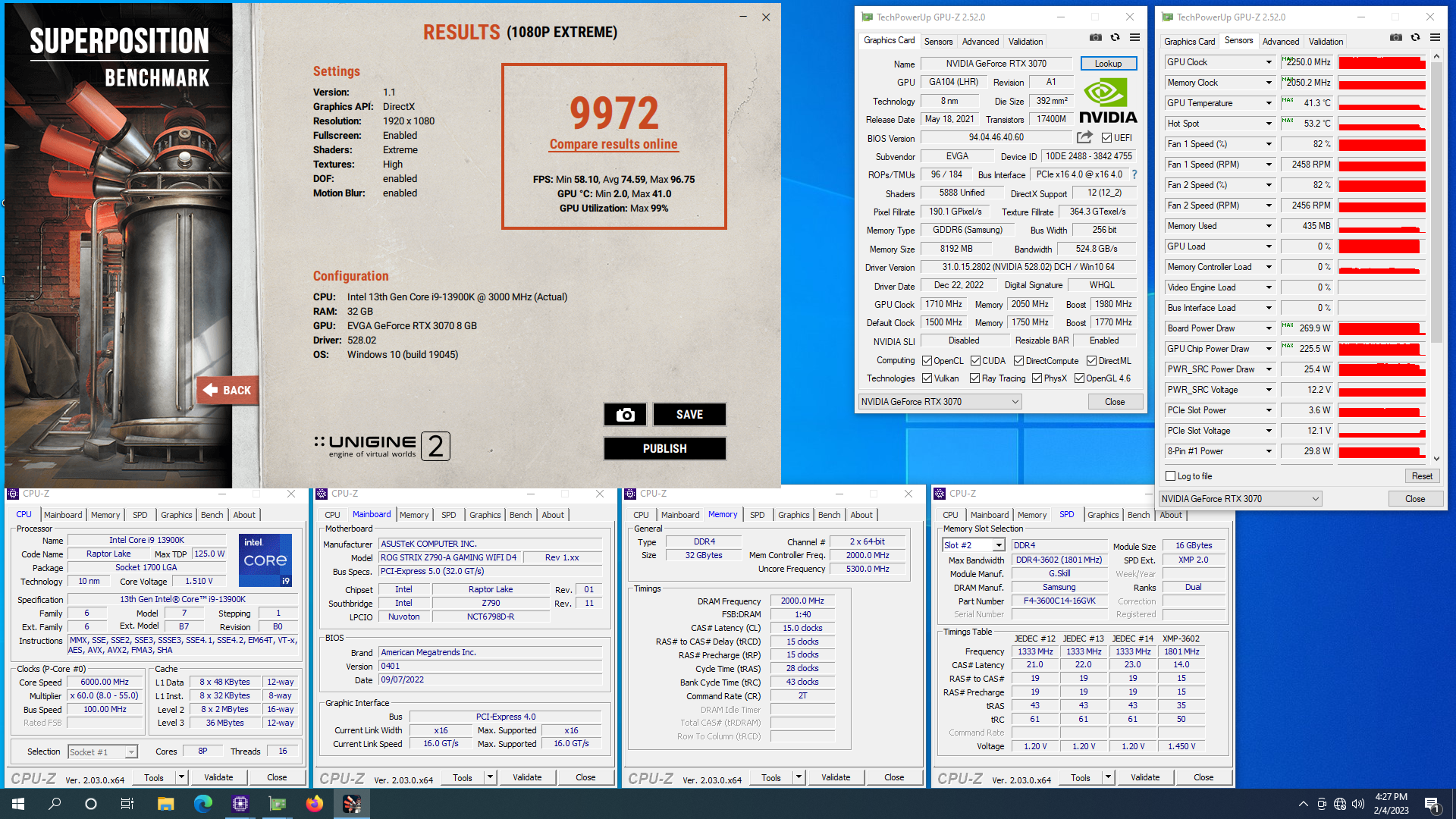Open the Windows Start menu

[x=18, y=804]
